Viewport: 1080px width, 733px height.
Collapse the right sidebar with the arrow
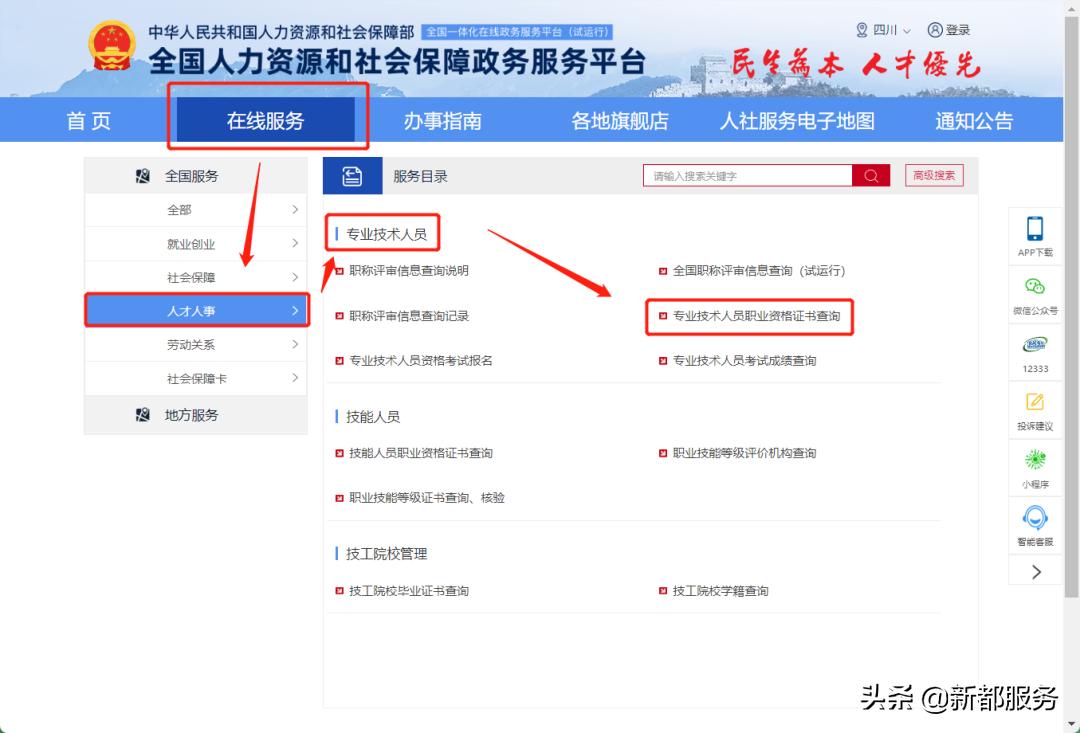click(x=1035, y=570)
